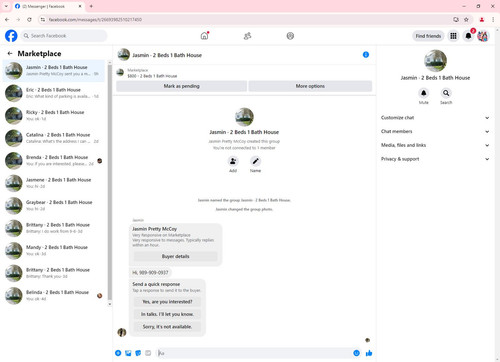Expand Media, files and links section
Screen dimensions: 500x362
435,145
